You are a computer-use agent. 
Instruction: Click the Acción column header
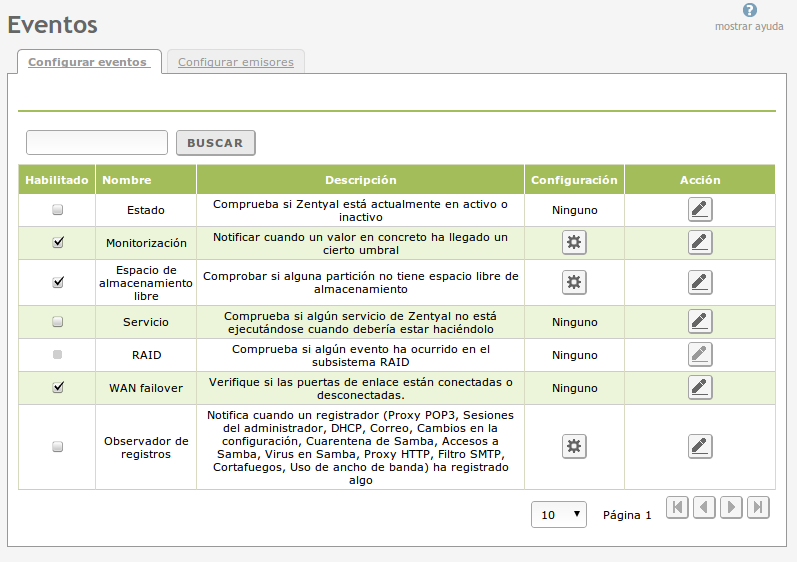pyautogui.click(x=700, y=180)
